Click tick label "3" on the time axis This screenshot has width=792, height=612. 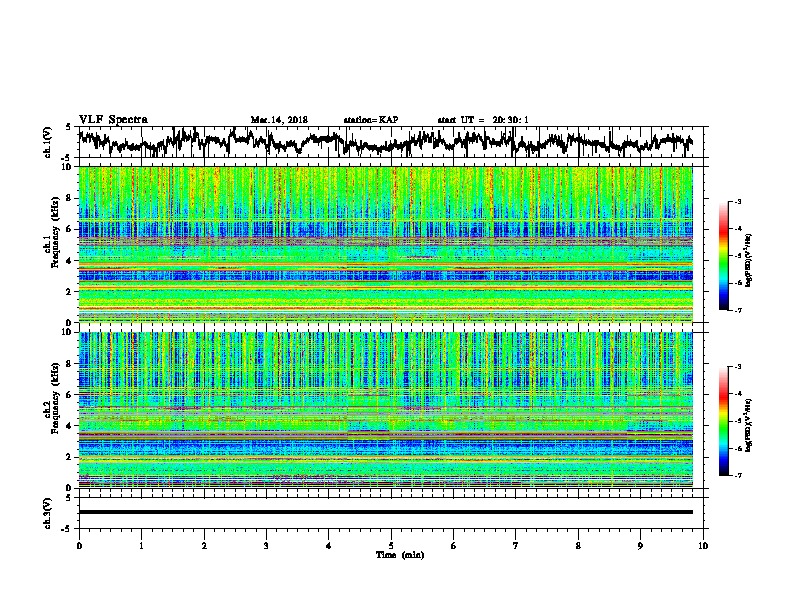(x=266, y=546)
